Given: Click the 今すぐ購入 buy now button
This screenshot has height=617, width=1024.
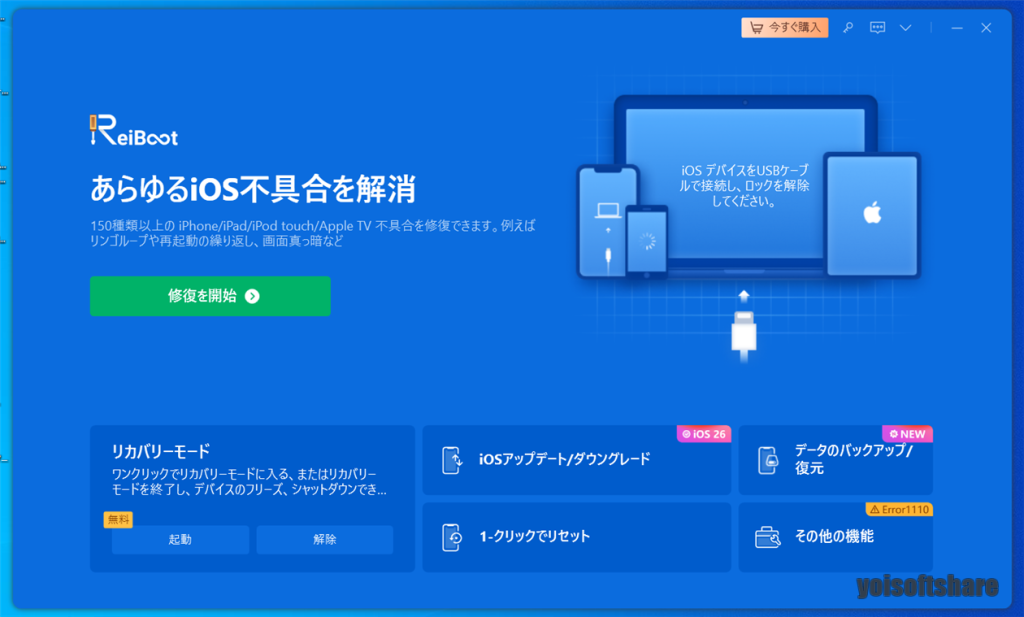Looking at the screenshot, I should 784,27.
